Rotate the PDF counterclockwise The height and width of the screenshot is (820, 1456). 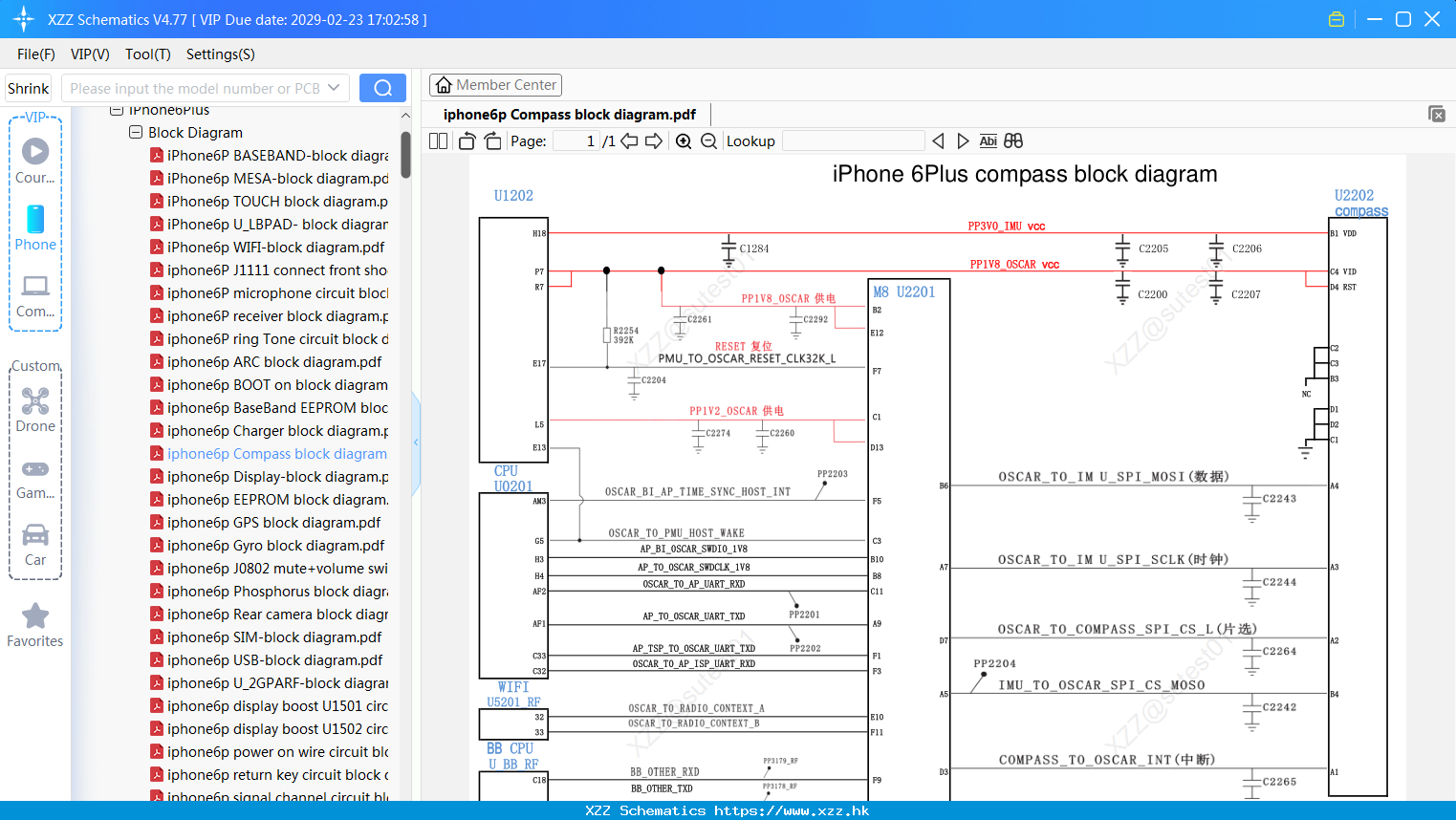tap(467, 140)
